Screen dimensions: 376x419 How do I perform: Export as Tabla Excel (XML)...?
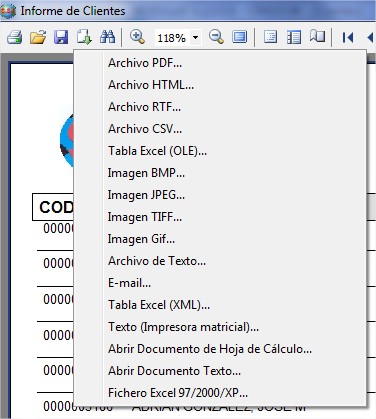coord(220,305)
